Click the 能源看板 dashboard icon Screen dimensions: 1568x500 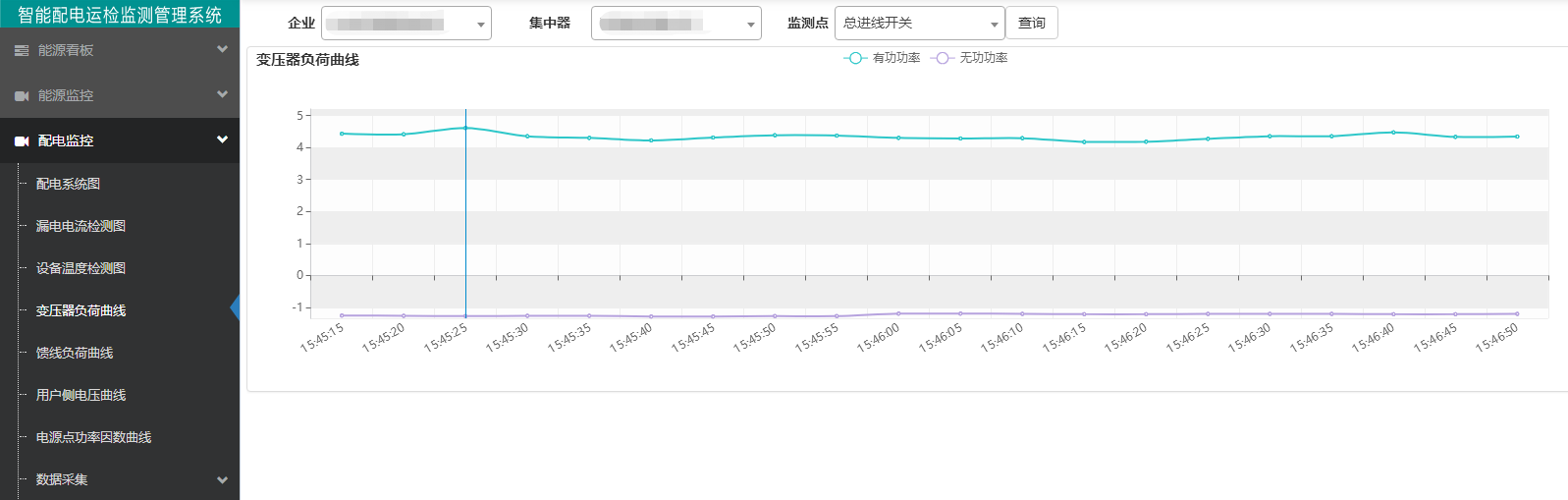coord(22,50)
